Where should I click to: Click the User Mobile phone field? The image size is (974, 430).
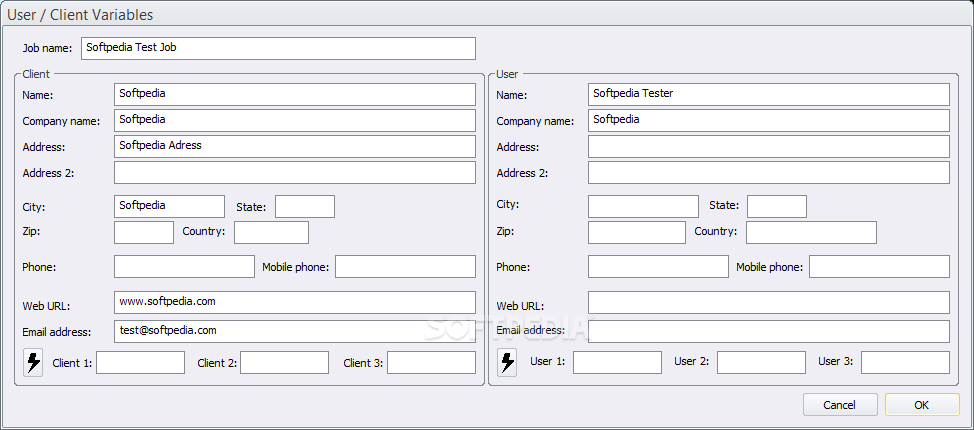click(880, 266)
